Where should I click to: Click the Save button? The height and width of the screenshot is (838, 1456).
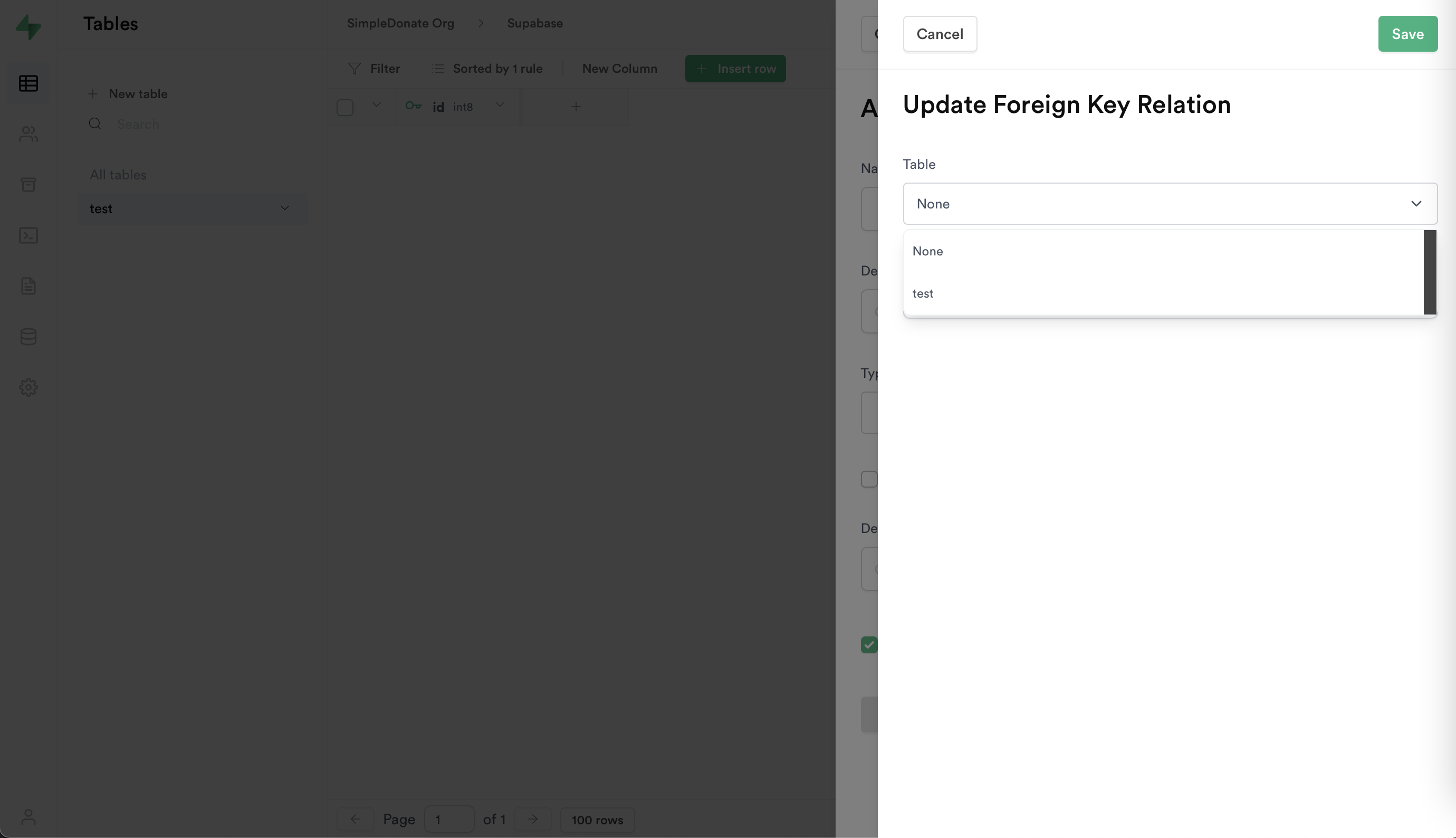1407,34
